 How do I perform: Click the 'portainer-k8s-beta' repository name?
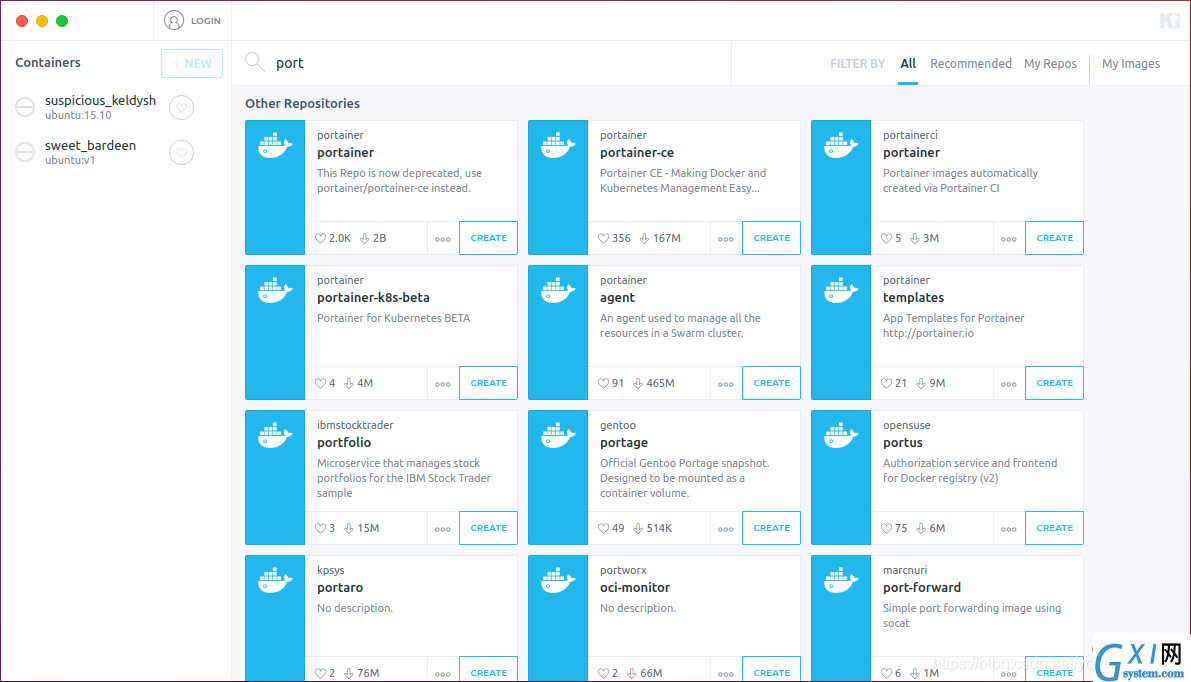373,298
